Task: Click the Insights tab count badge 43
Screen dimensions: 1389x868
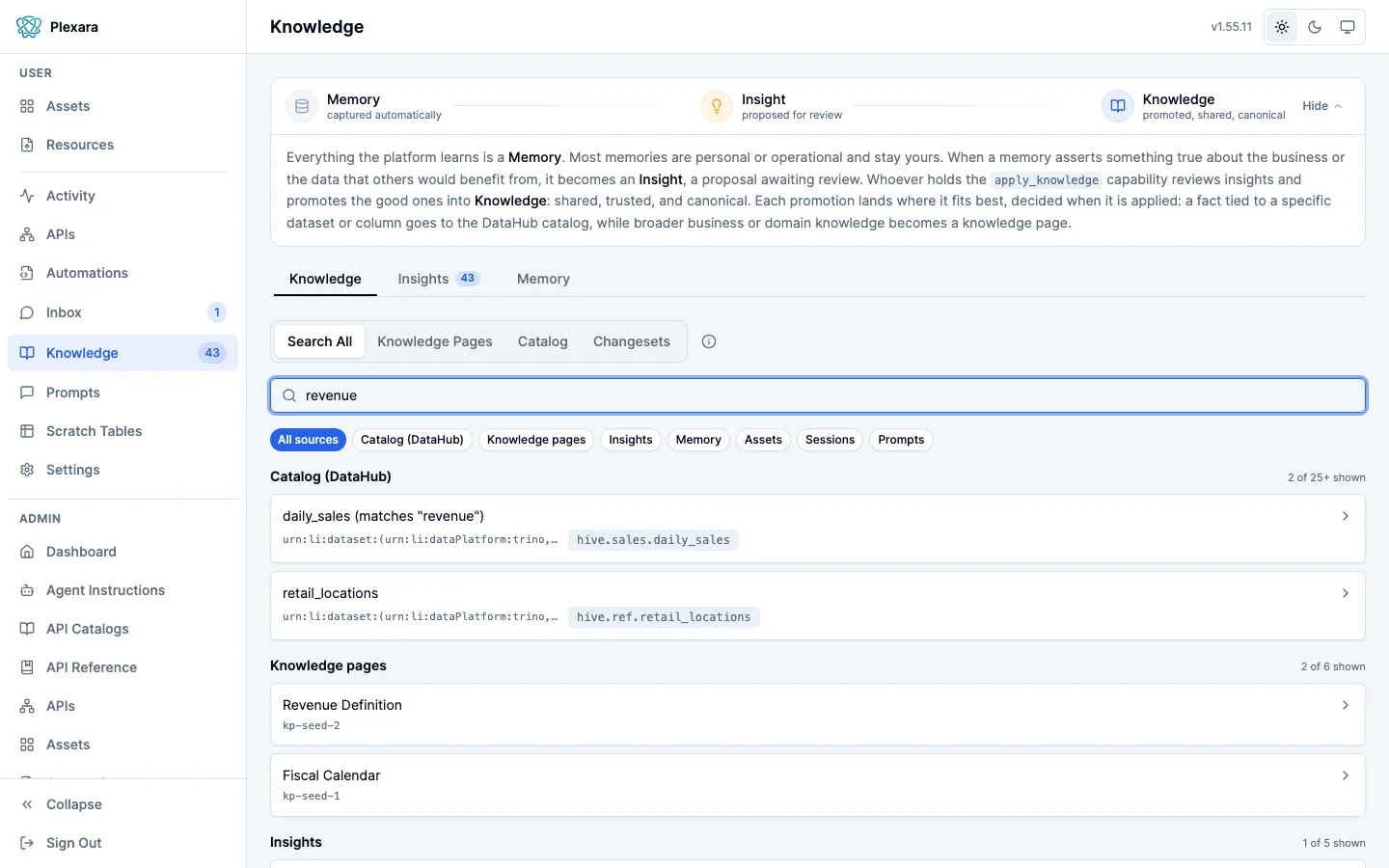Action: tap(468, 279)
